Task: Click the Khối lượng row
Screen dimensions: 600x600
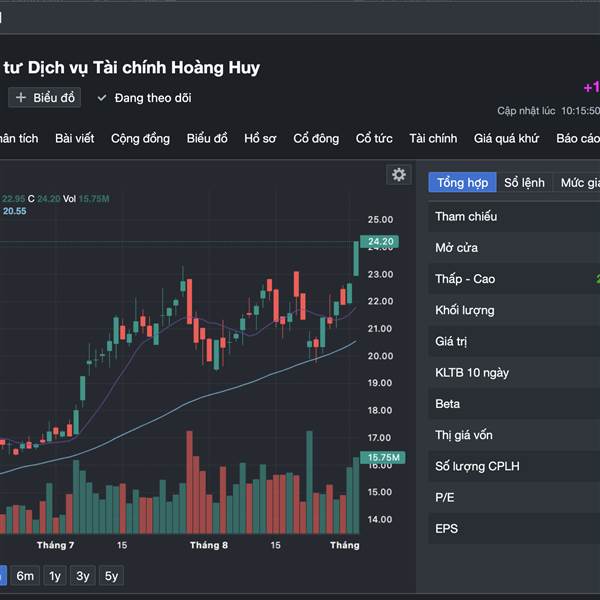Action: (514, 310)
